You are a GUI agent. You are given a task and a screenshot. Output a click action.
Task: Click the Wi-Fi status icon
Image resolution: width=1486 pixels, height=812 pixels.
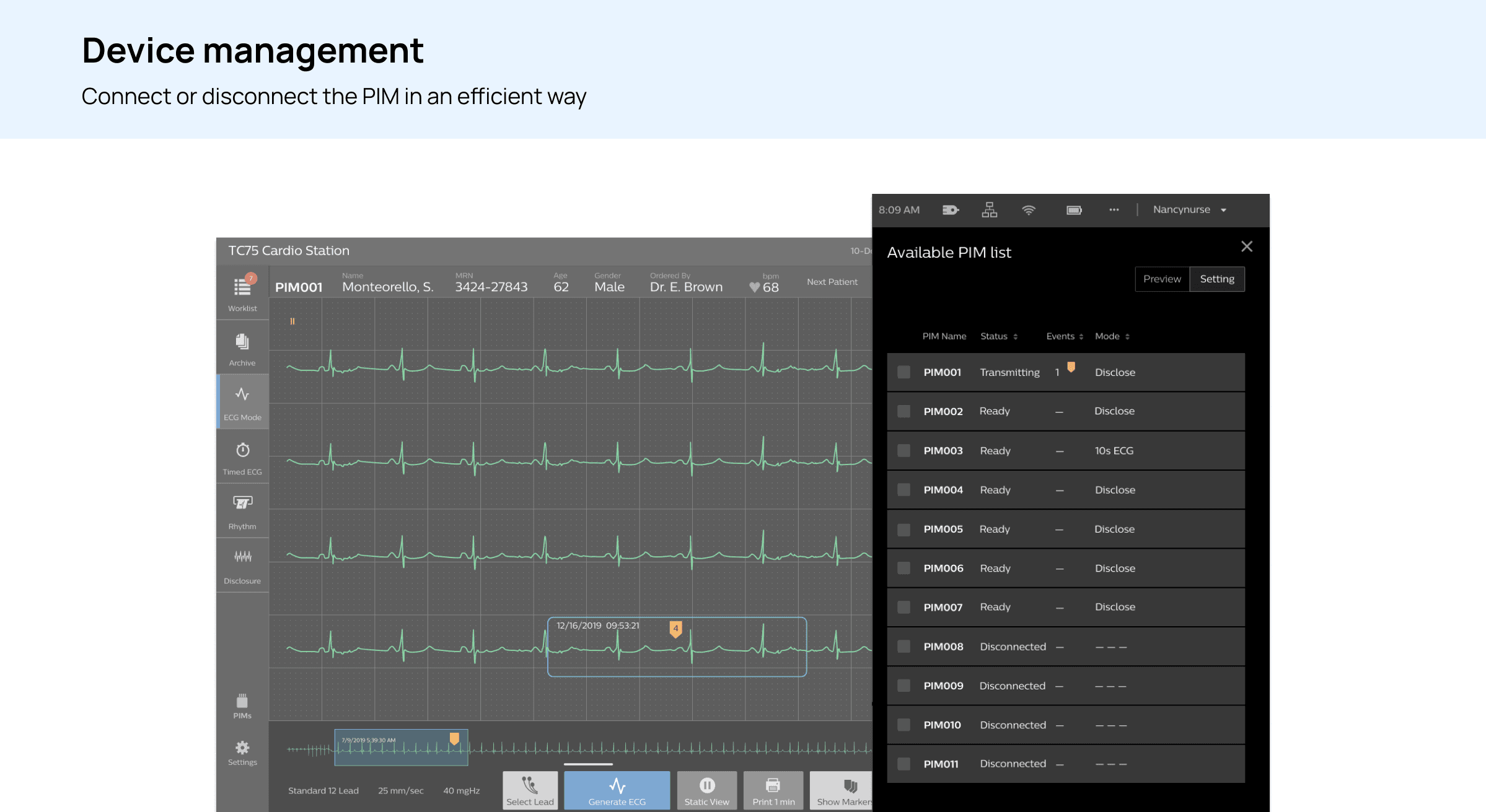(1029, 210)
